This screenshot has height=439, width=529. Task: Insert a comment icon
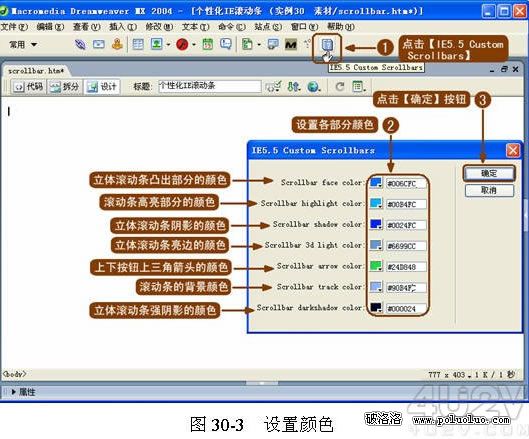click(x=226, y=44)
